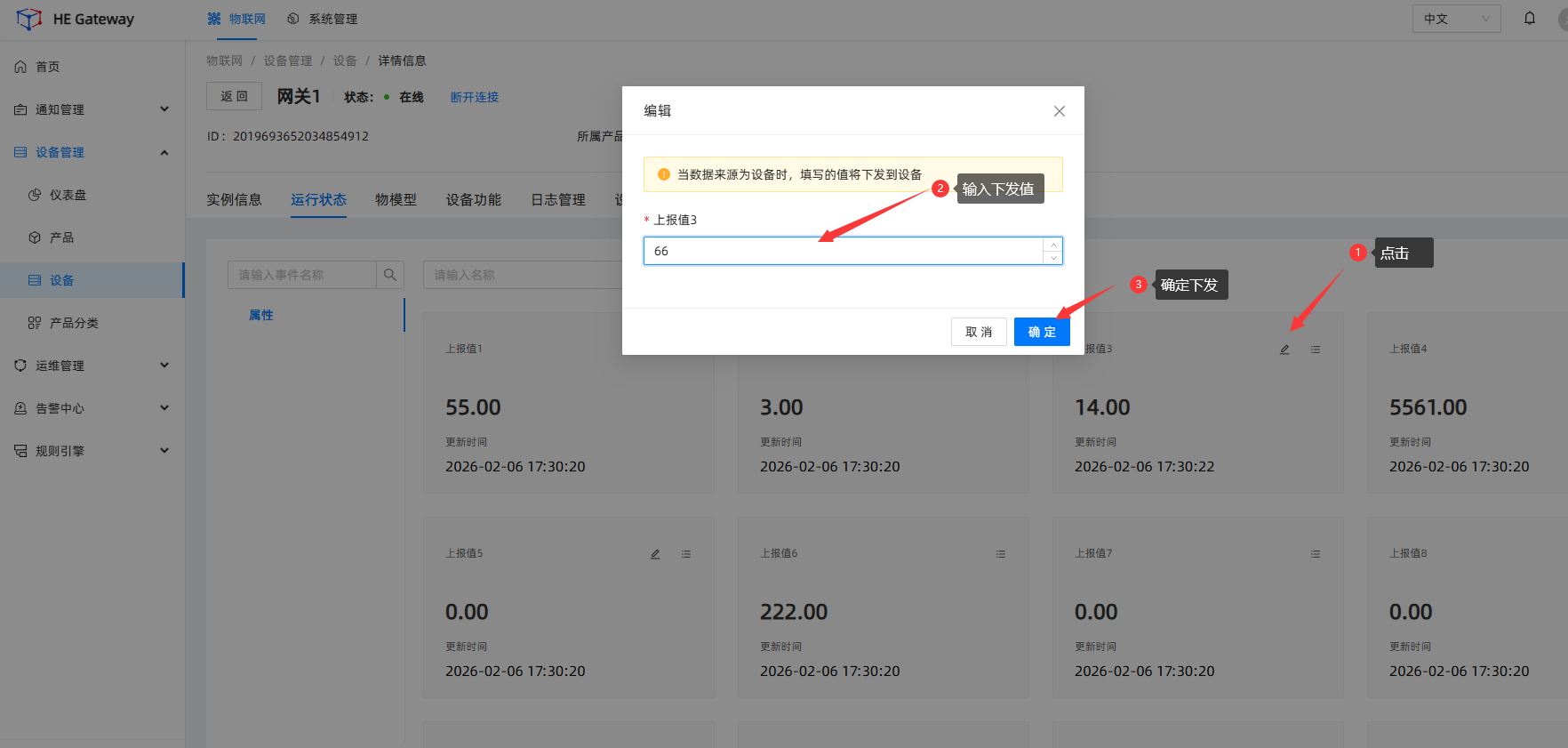1568x748 pixels.
Task: Open the list icon on 上报值6 card
Action: coord(1001,554)
